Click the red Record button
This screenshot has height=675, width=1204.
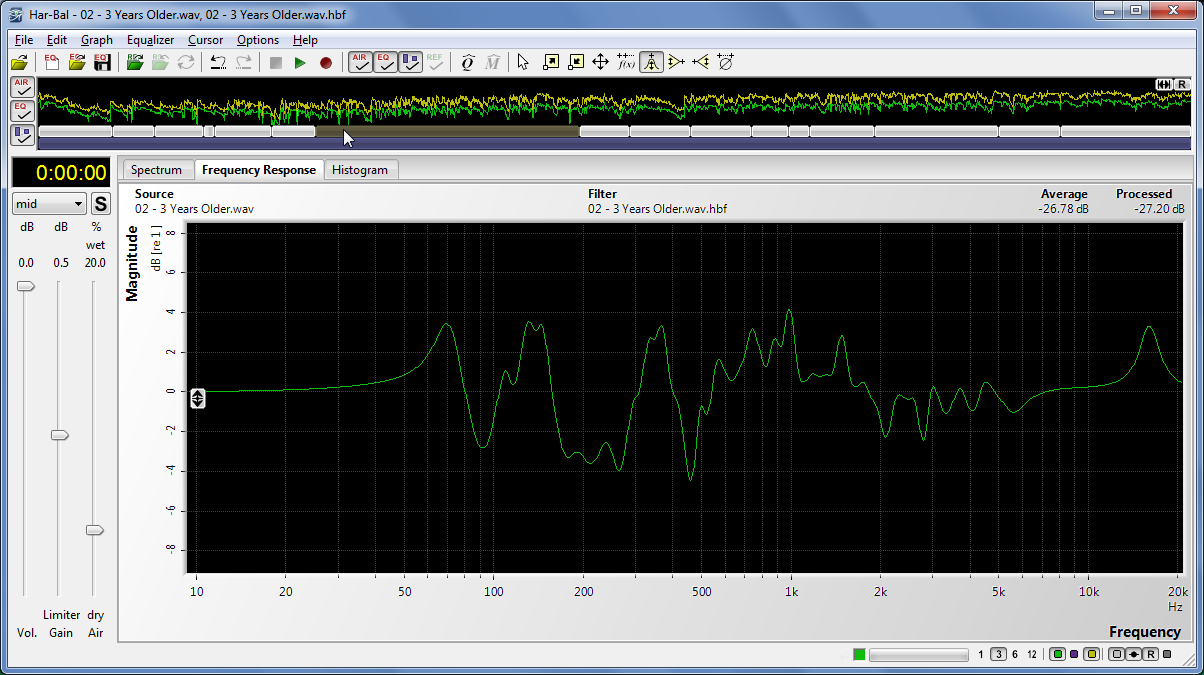(x=325, y=62)
